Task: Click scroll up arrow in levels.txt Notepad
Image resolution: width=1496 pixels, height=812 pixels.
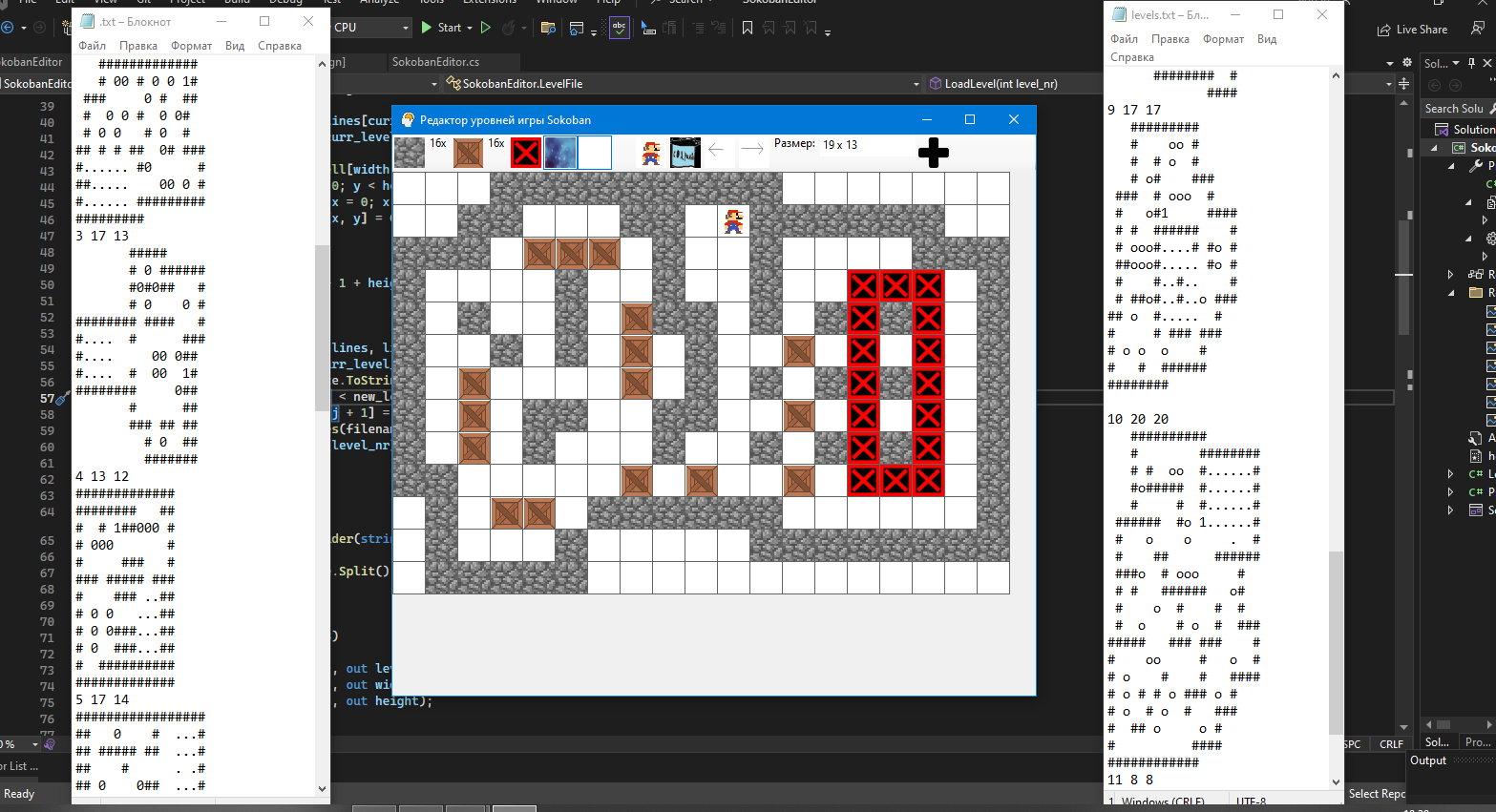Action: coord(1336,75)
